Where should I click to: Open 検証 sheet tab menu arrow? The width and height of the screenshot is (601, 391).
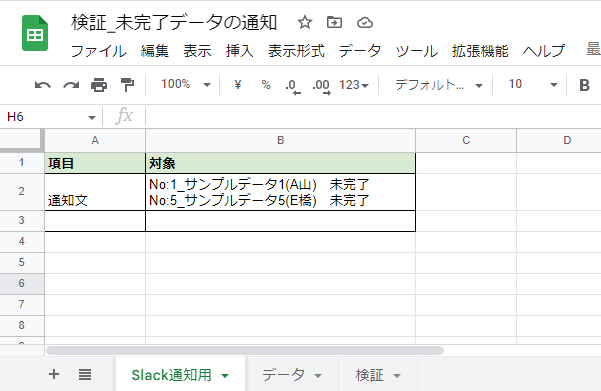point(397,376)
